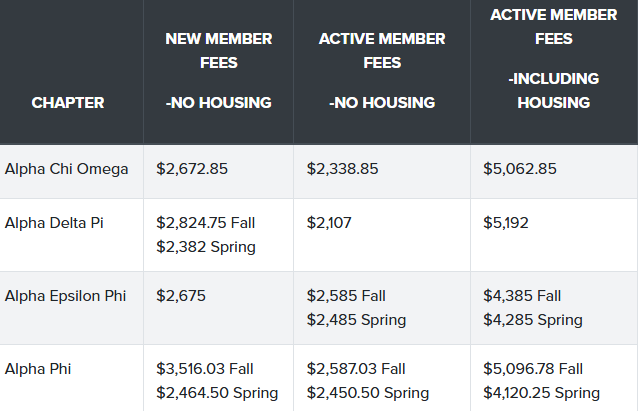Select Active Member Fees Including Housing header
Screen dimensions: 638x411
pos(545,59)
